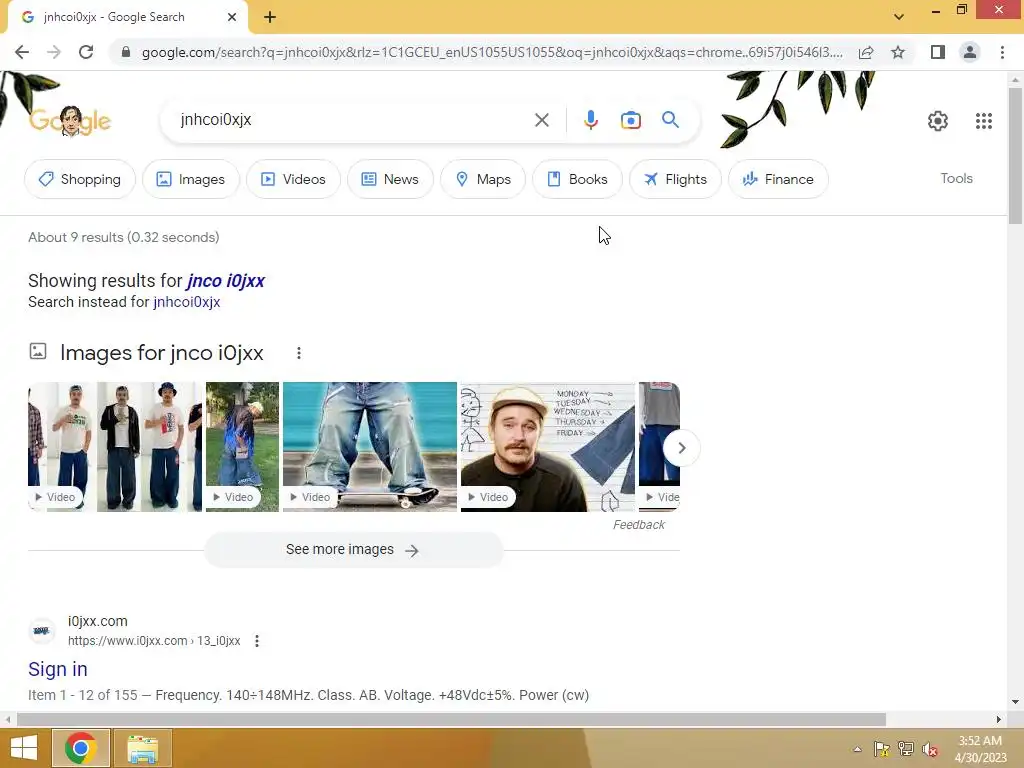
Task: Open the Chrome side panel
Action: pos(938,52)
